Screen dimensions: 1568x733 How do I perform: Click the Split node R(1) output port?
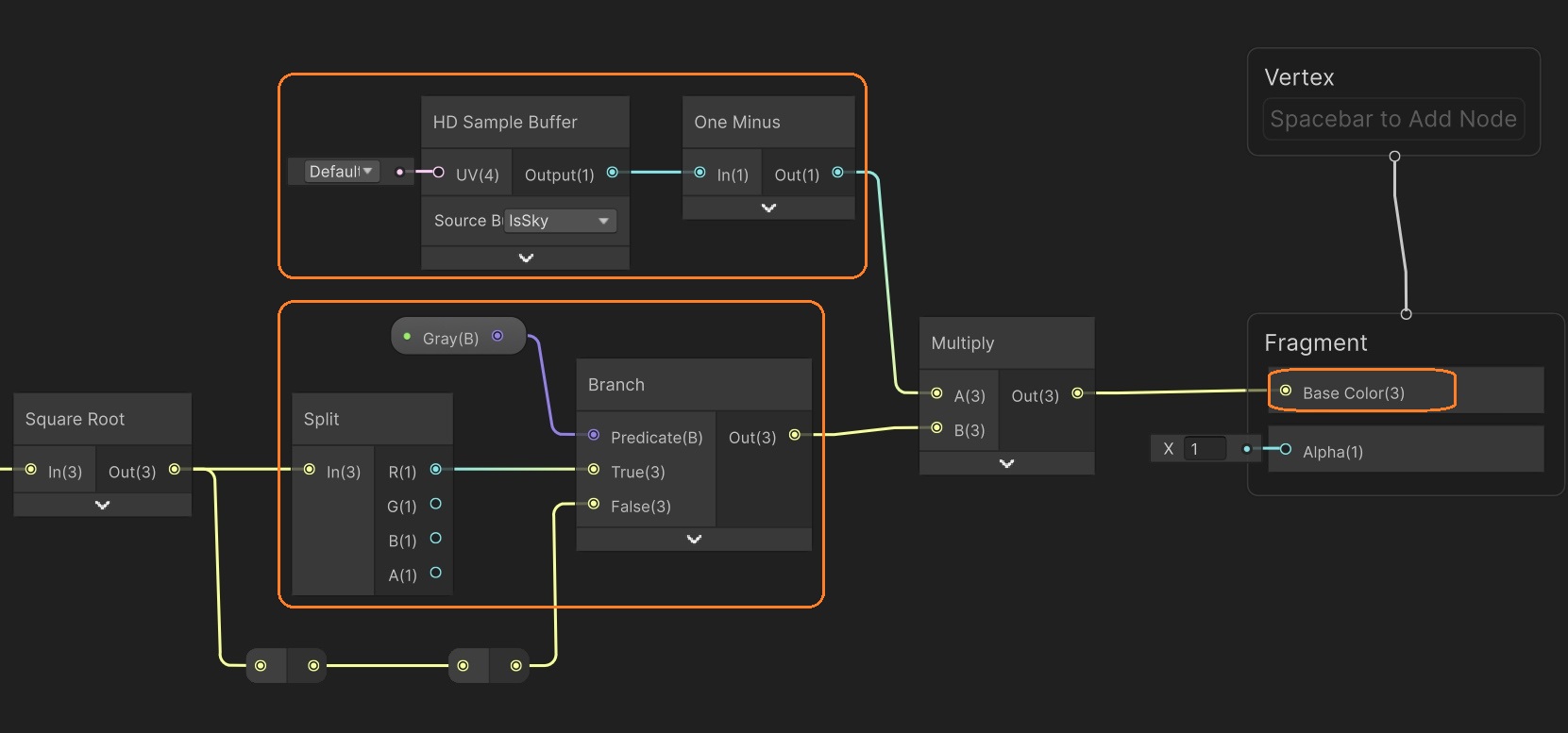click(x=435, y=470)
